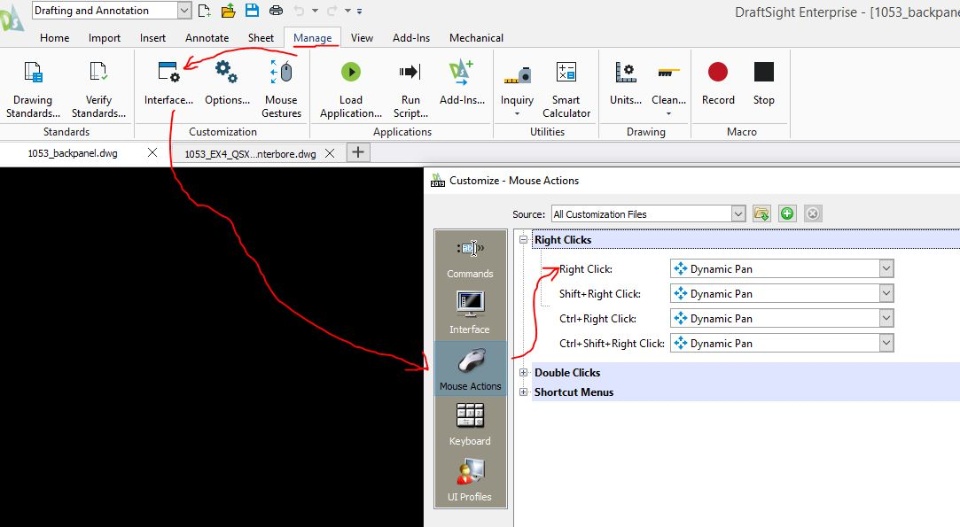
Task: Switch to 1053_EX4_QSX...nterbore.dwg tab
Action: [x=250, y=154]
